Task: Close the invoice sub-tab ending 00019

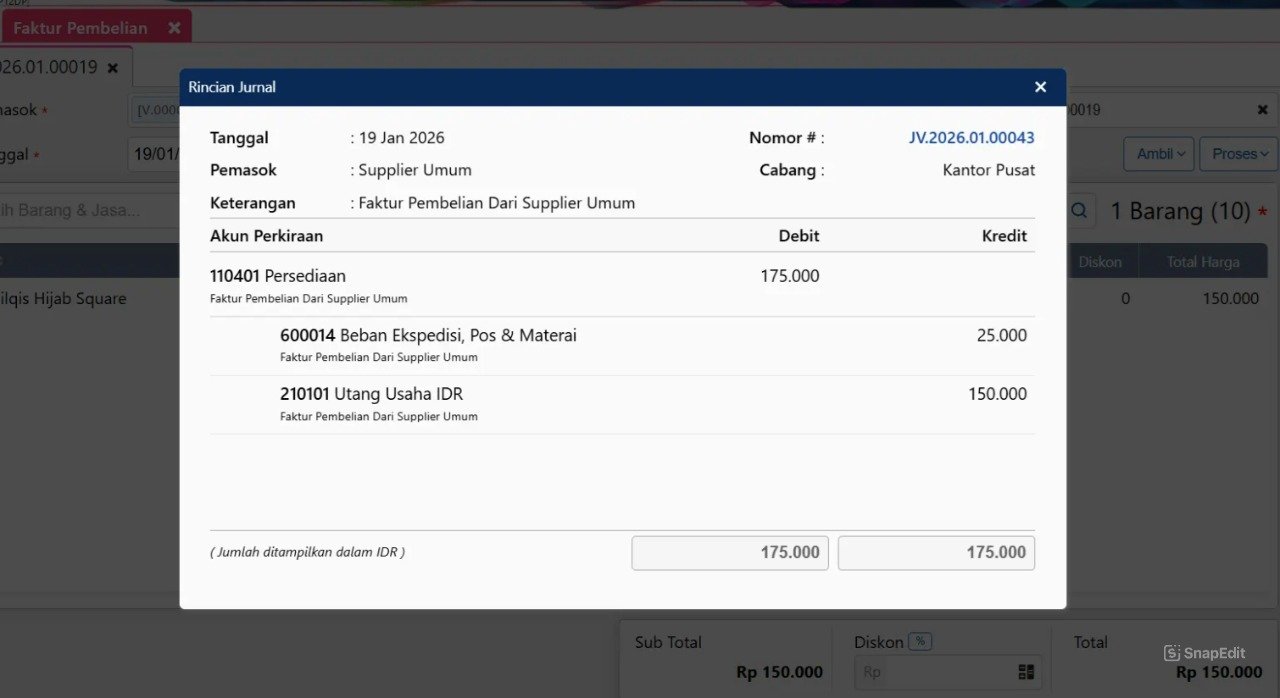Action: (x=113, y=68)
